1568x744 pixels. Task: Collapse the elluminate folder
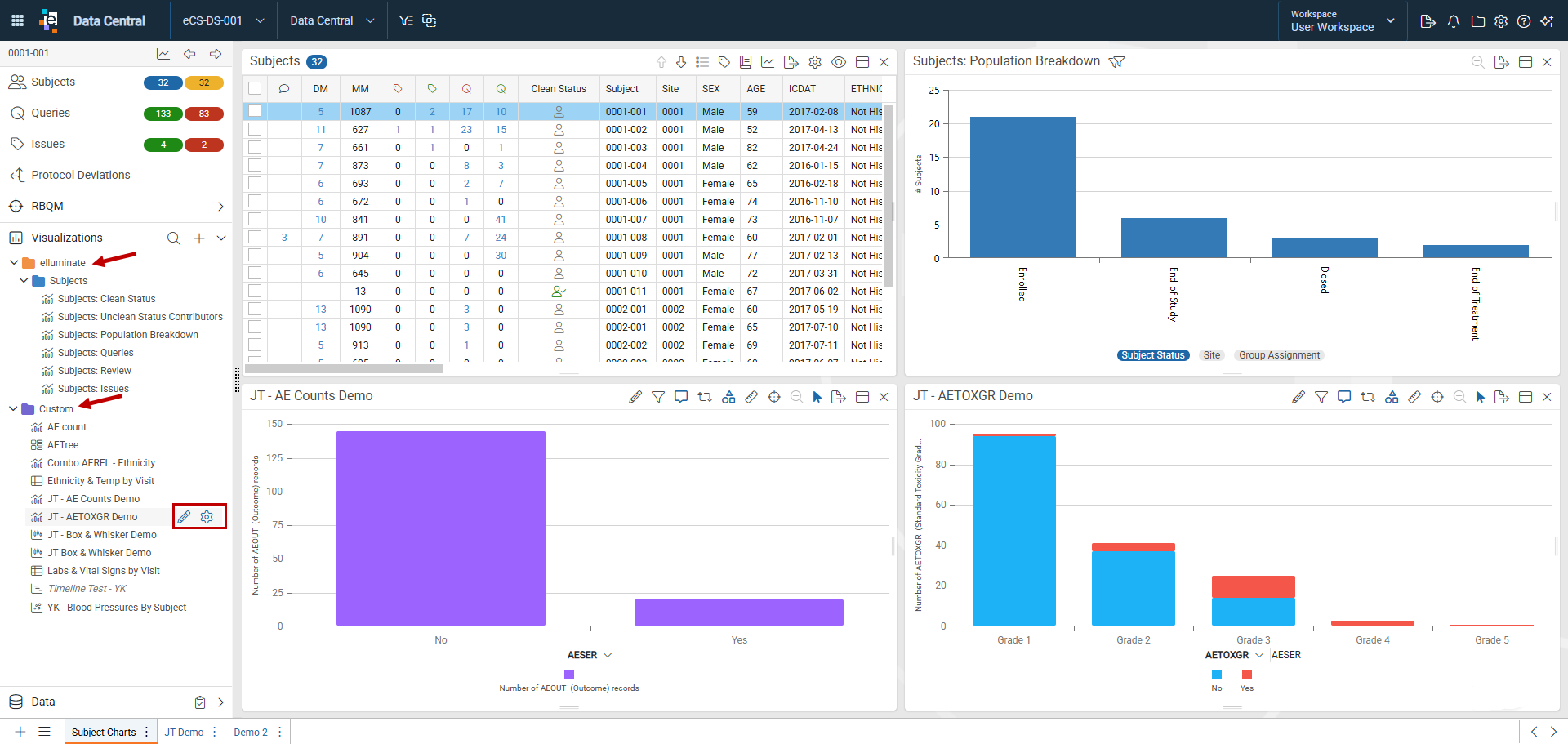[13, 263]
